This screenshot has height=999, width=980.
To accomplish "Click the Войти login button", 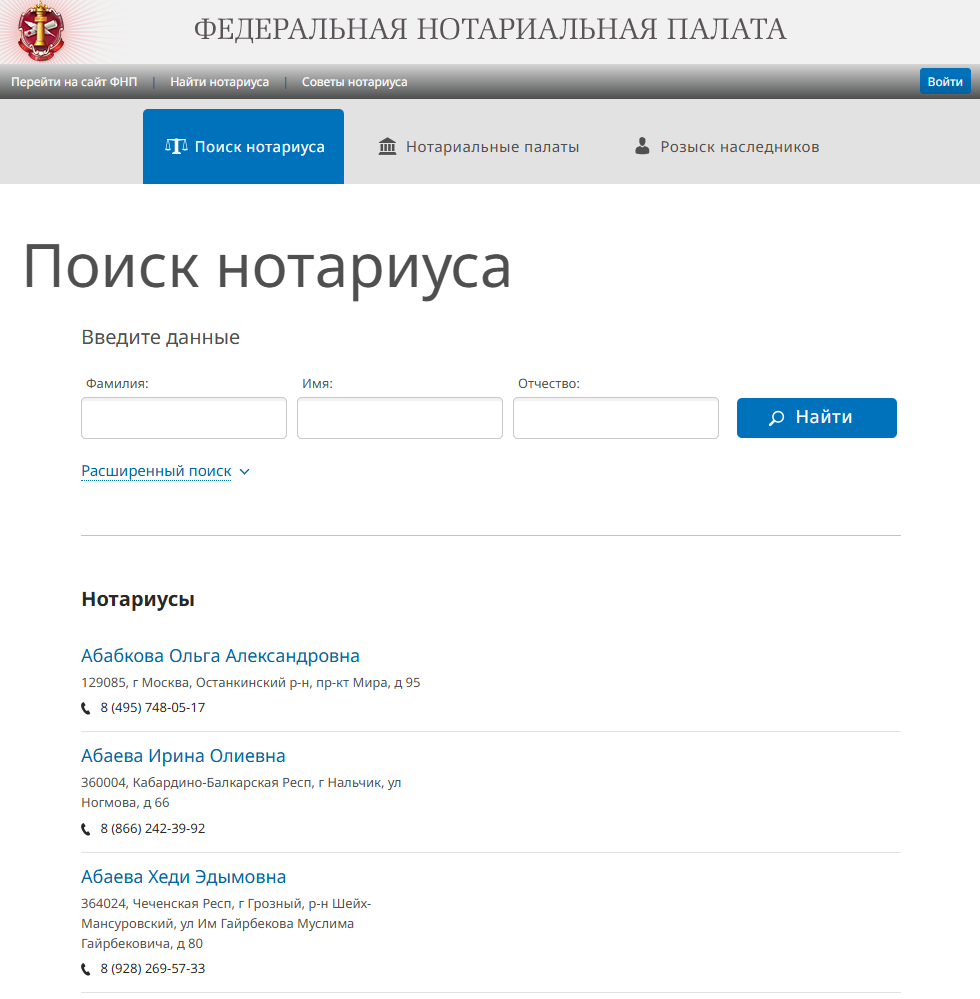I will [945, 82].
